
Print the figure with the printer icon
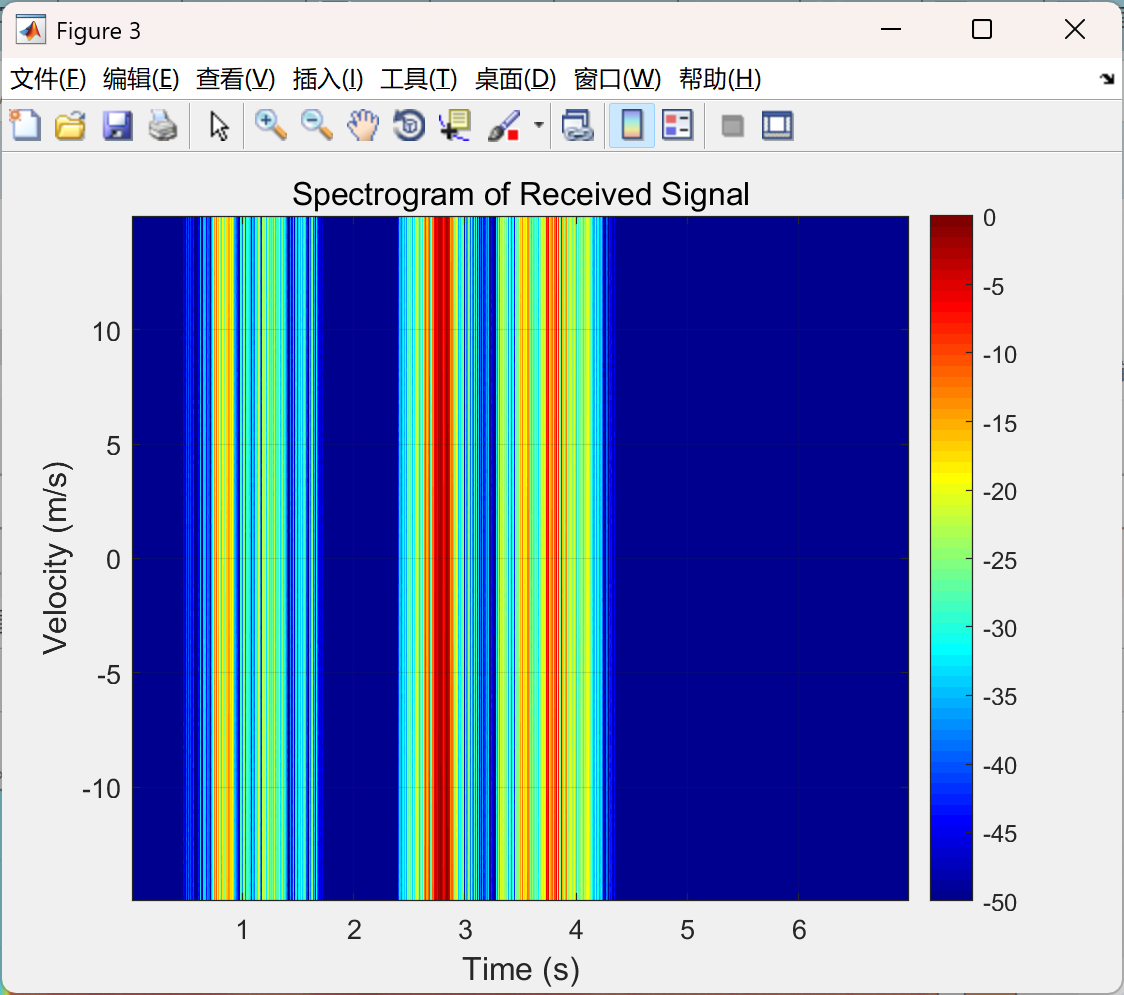pos(163,125)
